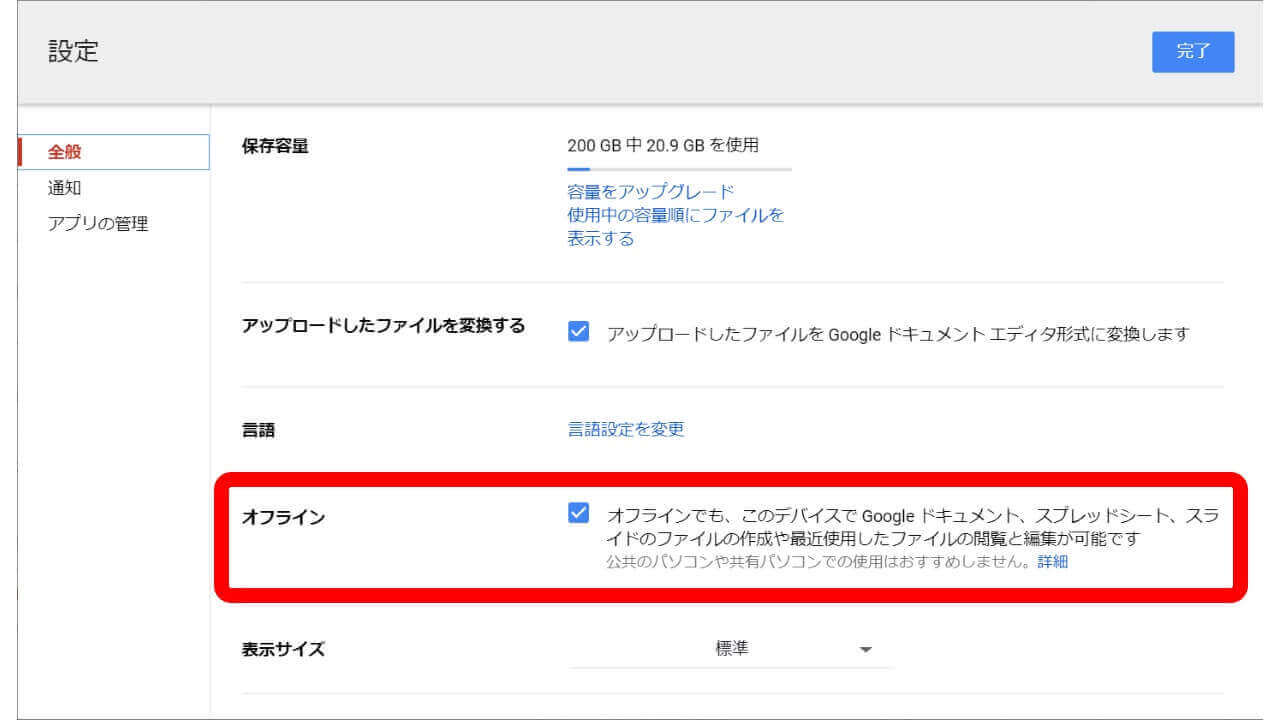Screen dimensions: 1280x720
Task: Click the 保存容量 heading label
Action: tap(275, 146)
